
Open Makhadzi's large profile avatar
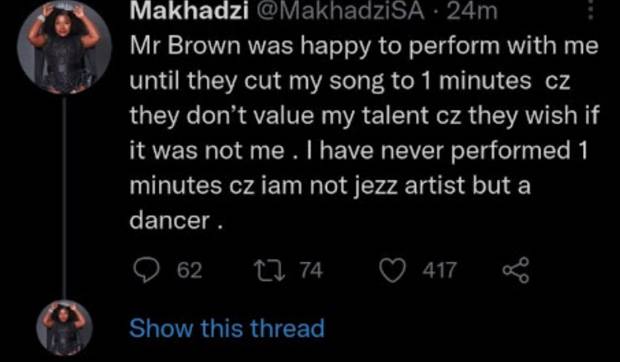tap(64, 47)
